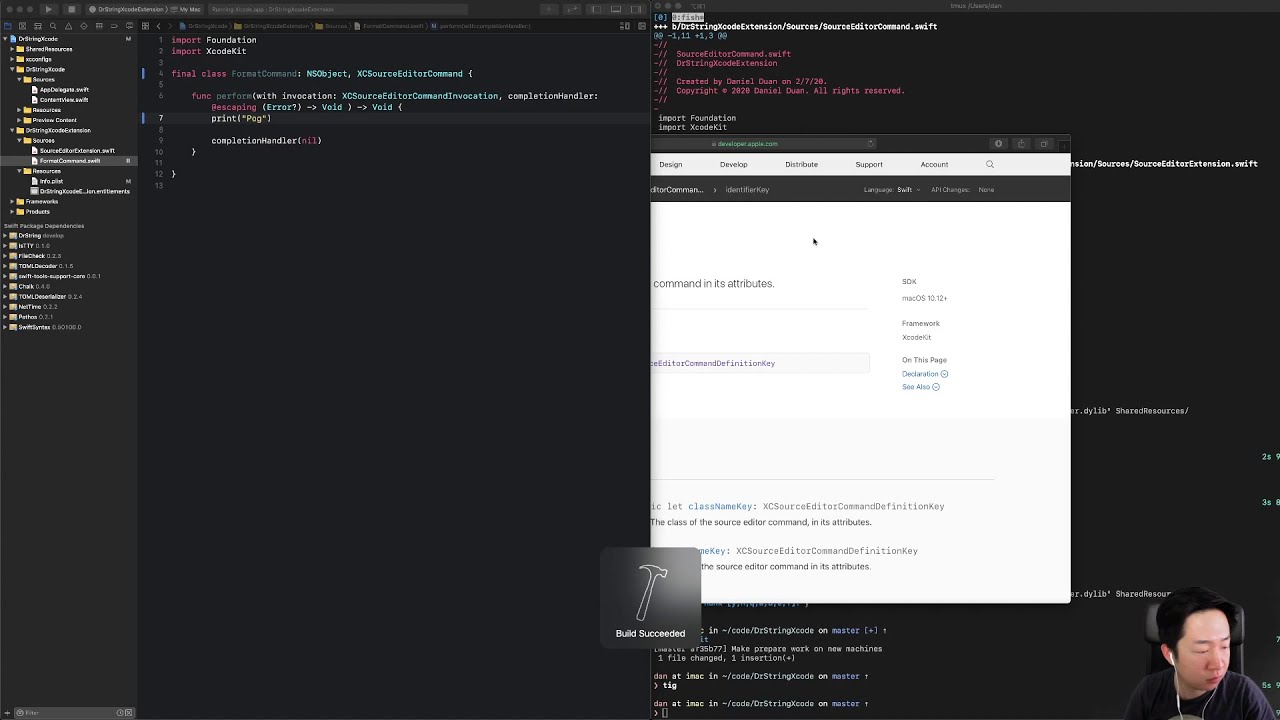The width and height of the screenshot is (1280, 720).
Task: Click the Xcode Run (play) button
Action: point(48,9)
